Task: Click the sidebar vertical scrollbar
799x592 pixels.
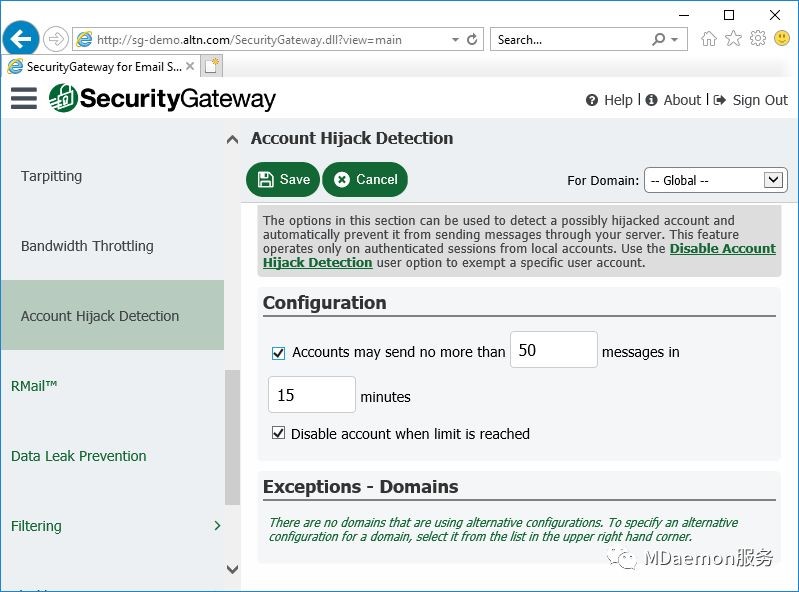Action: [232, 437]
